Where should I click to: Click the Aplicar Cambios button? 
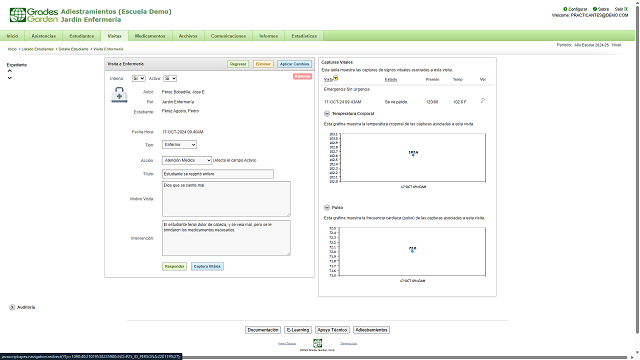point(295,64)
